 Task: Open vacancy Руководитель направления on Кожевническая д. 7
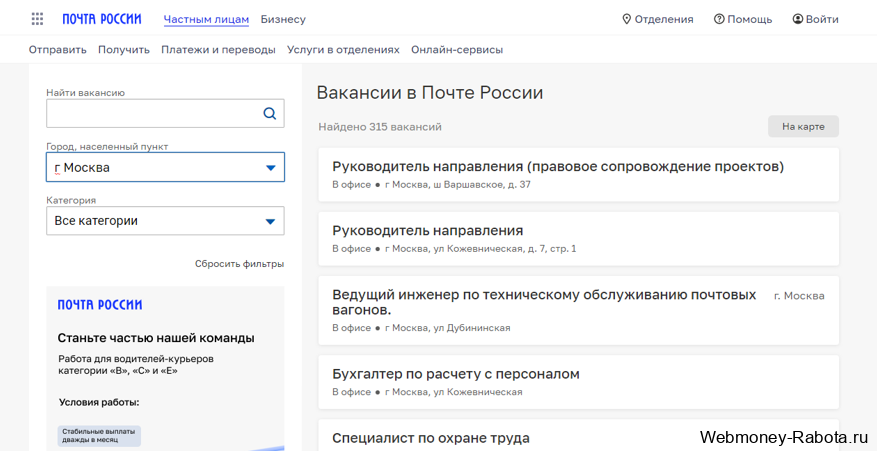[x=578, y=239]
